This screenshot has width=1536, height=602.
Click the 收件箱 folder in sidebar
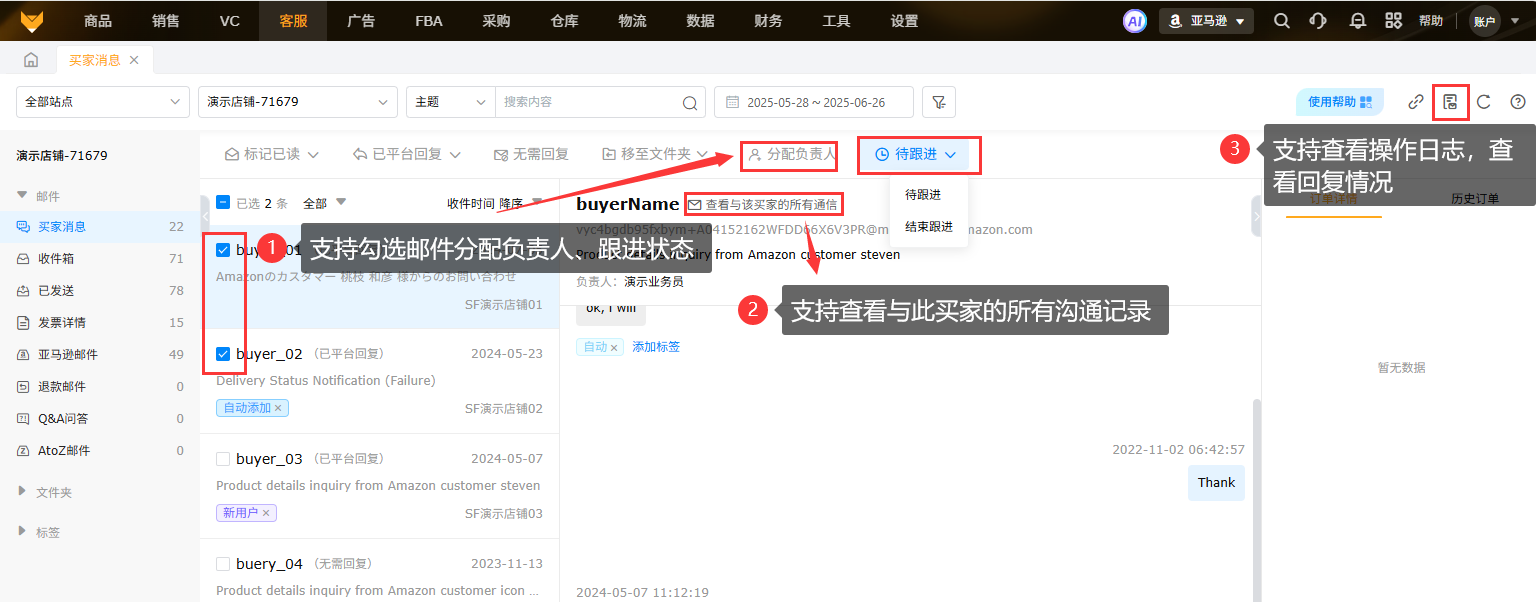click(x=100, y=259)
